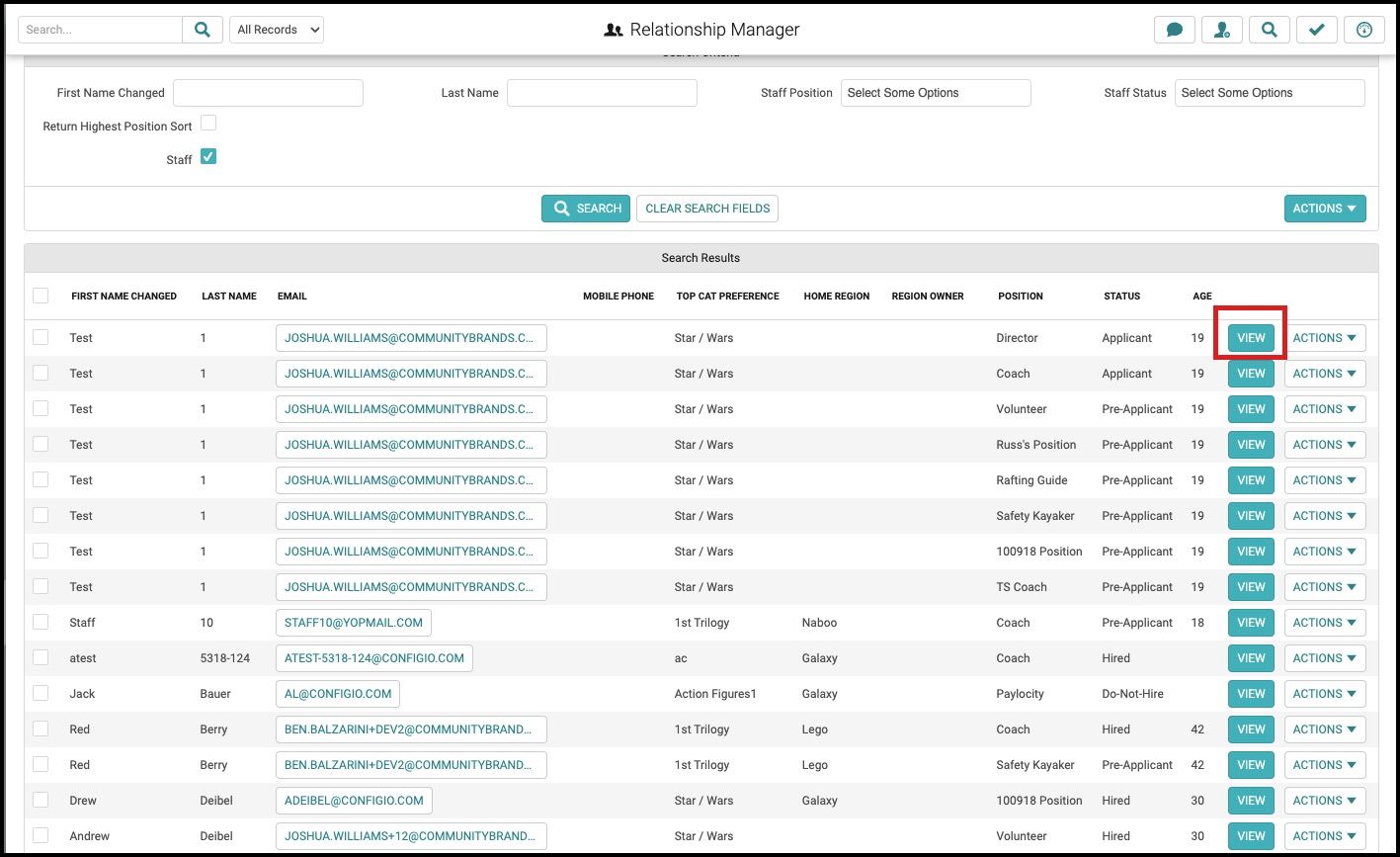Sort by LAST NAME column header
The height and width of the screenshot is (857, 1400).
coord(229,297)
